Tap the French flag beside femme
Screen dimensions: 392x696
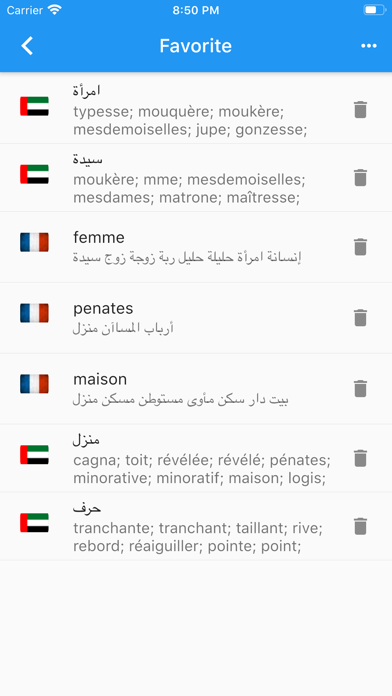34,242
